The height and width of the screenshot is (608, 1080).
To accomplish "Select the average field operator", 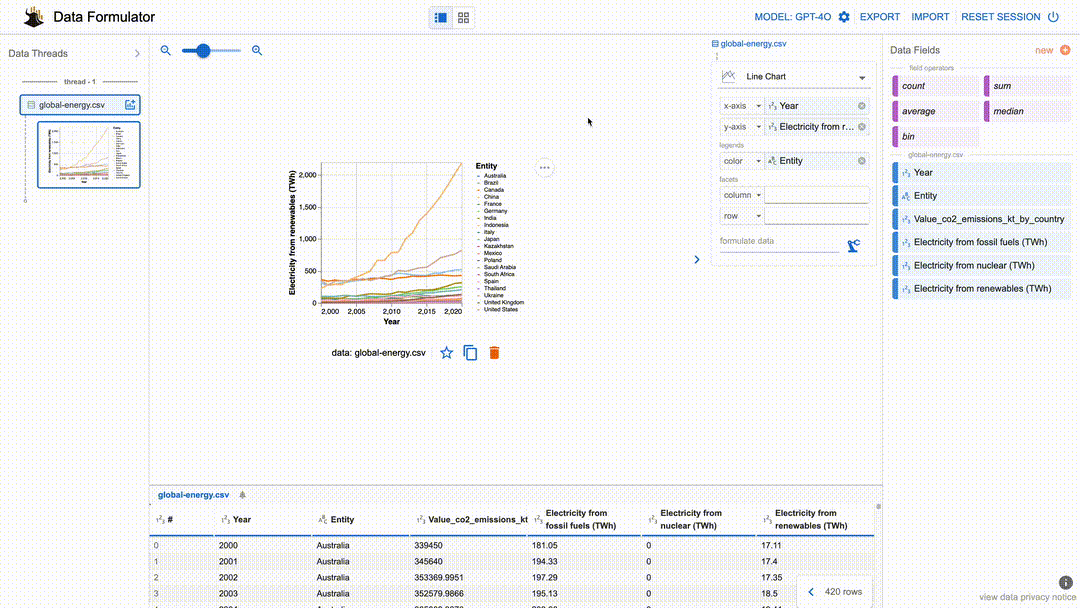I will (x=935, y=111).
